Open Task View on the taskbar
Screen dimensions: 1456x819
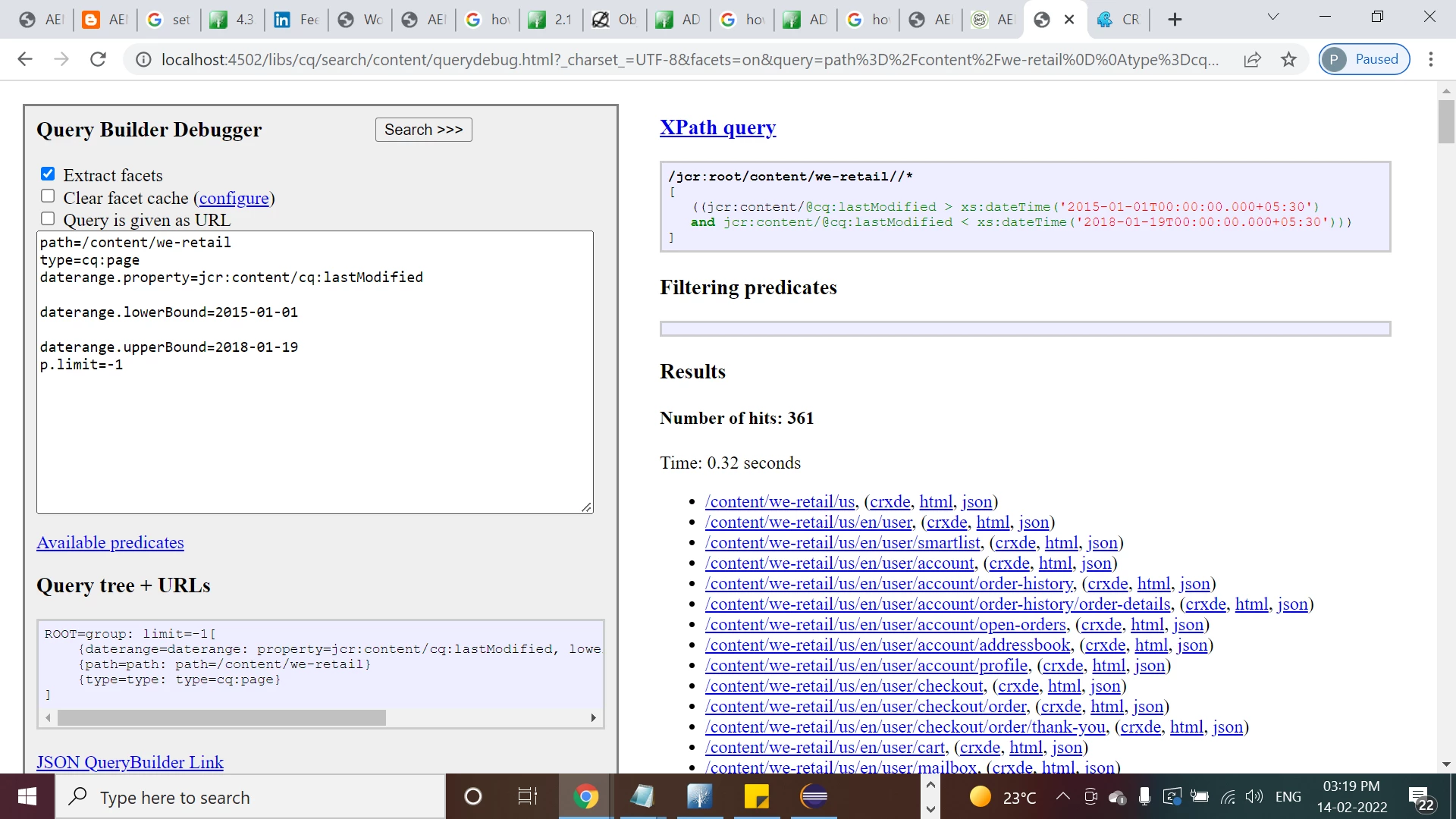point(527,797)
